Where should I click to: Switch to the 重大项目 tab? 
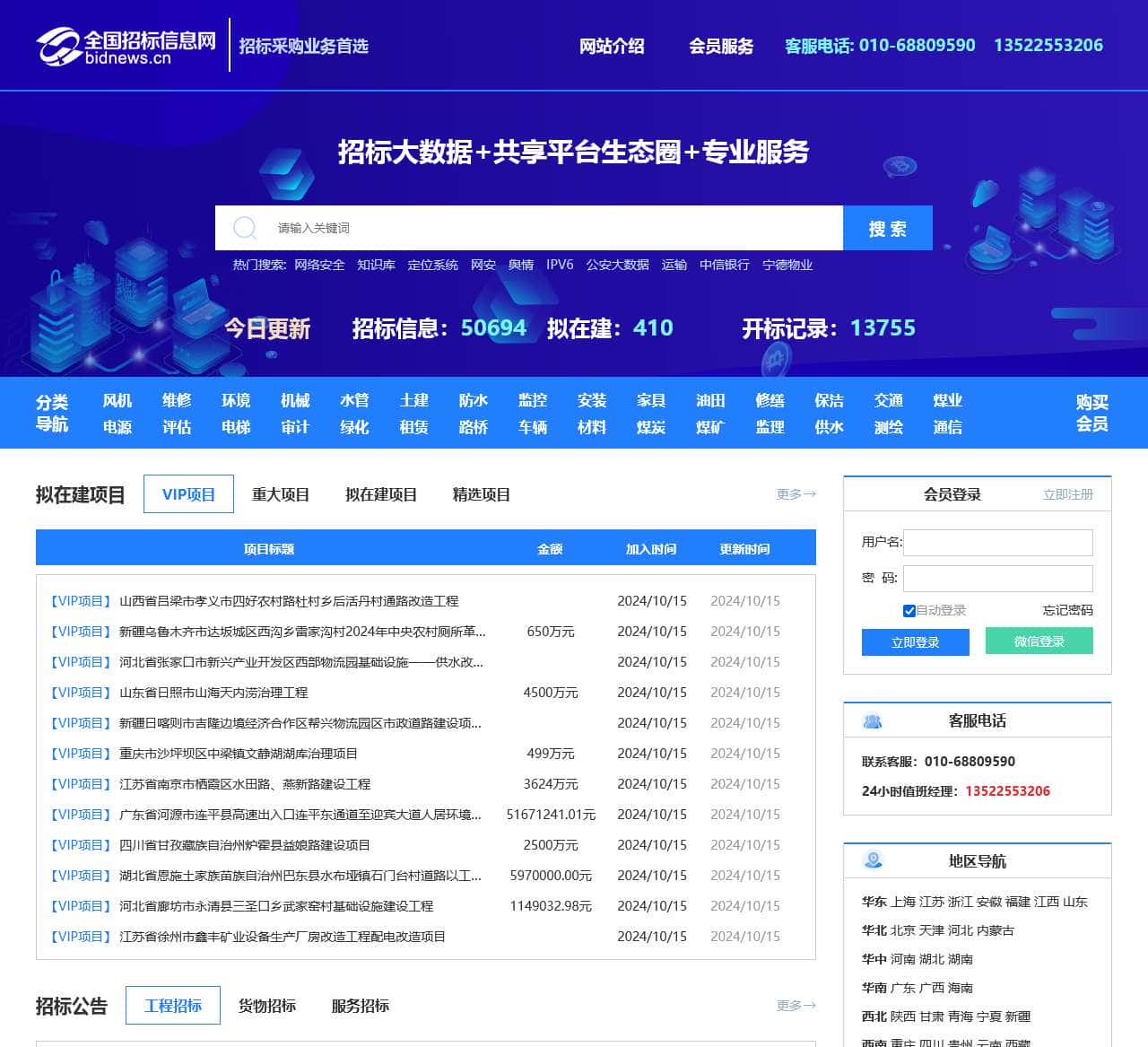(x=281, y=494)
